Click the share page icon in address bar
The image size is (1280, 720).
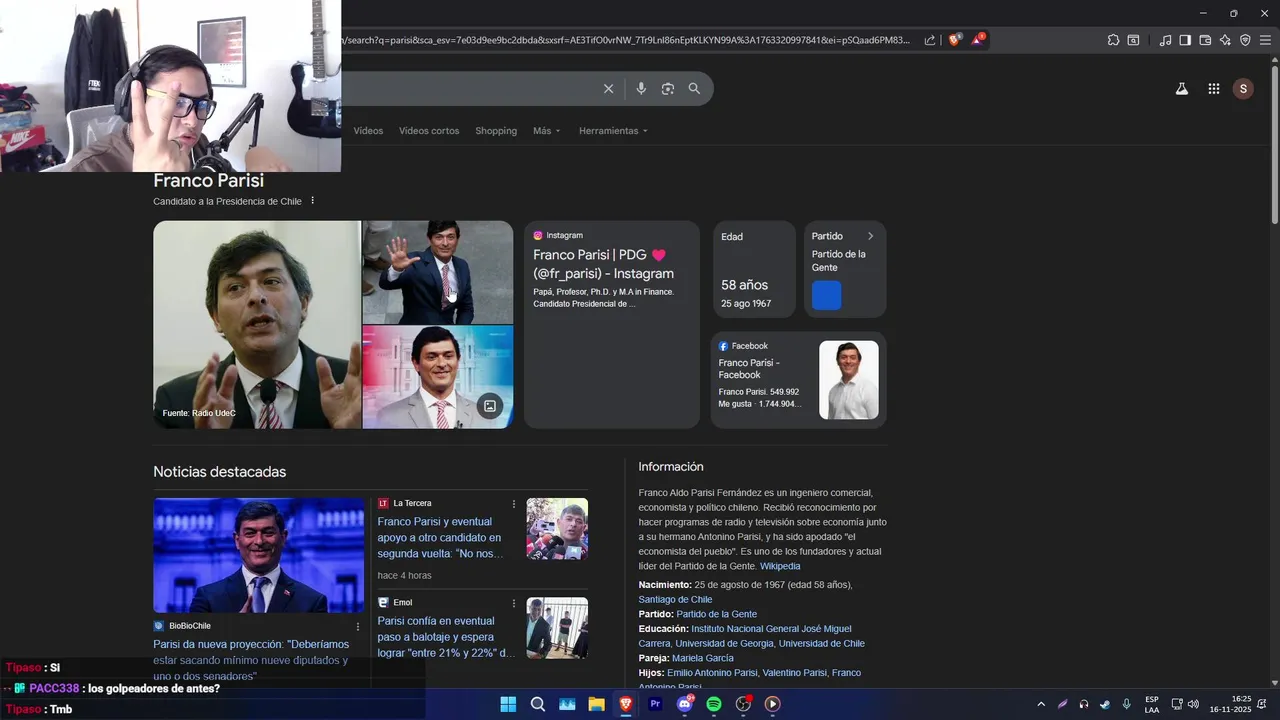tap(930, 40)
